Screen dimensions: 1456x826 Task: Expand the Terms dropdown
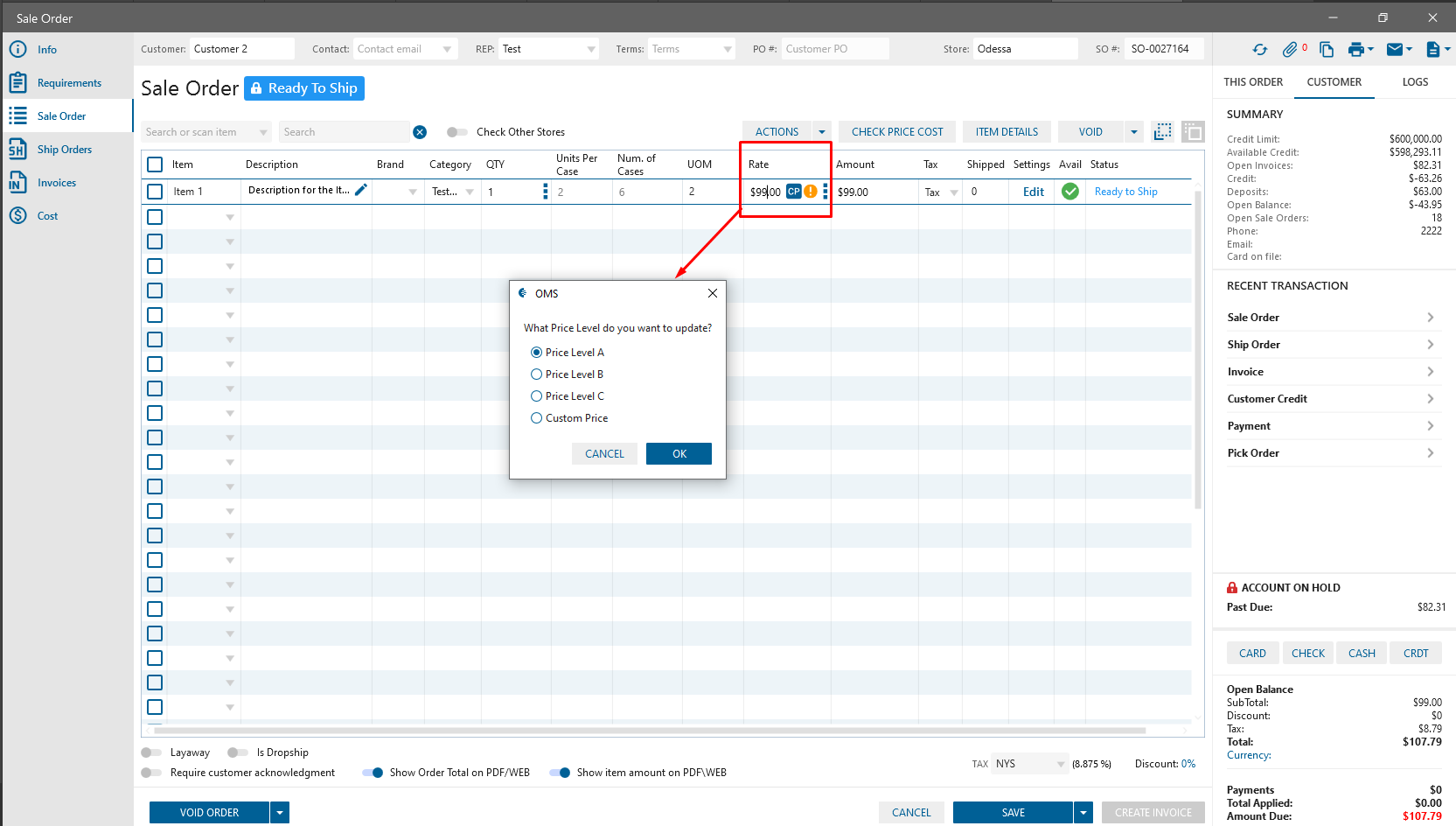[x=728, y=49]
